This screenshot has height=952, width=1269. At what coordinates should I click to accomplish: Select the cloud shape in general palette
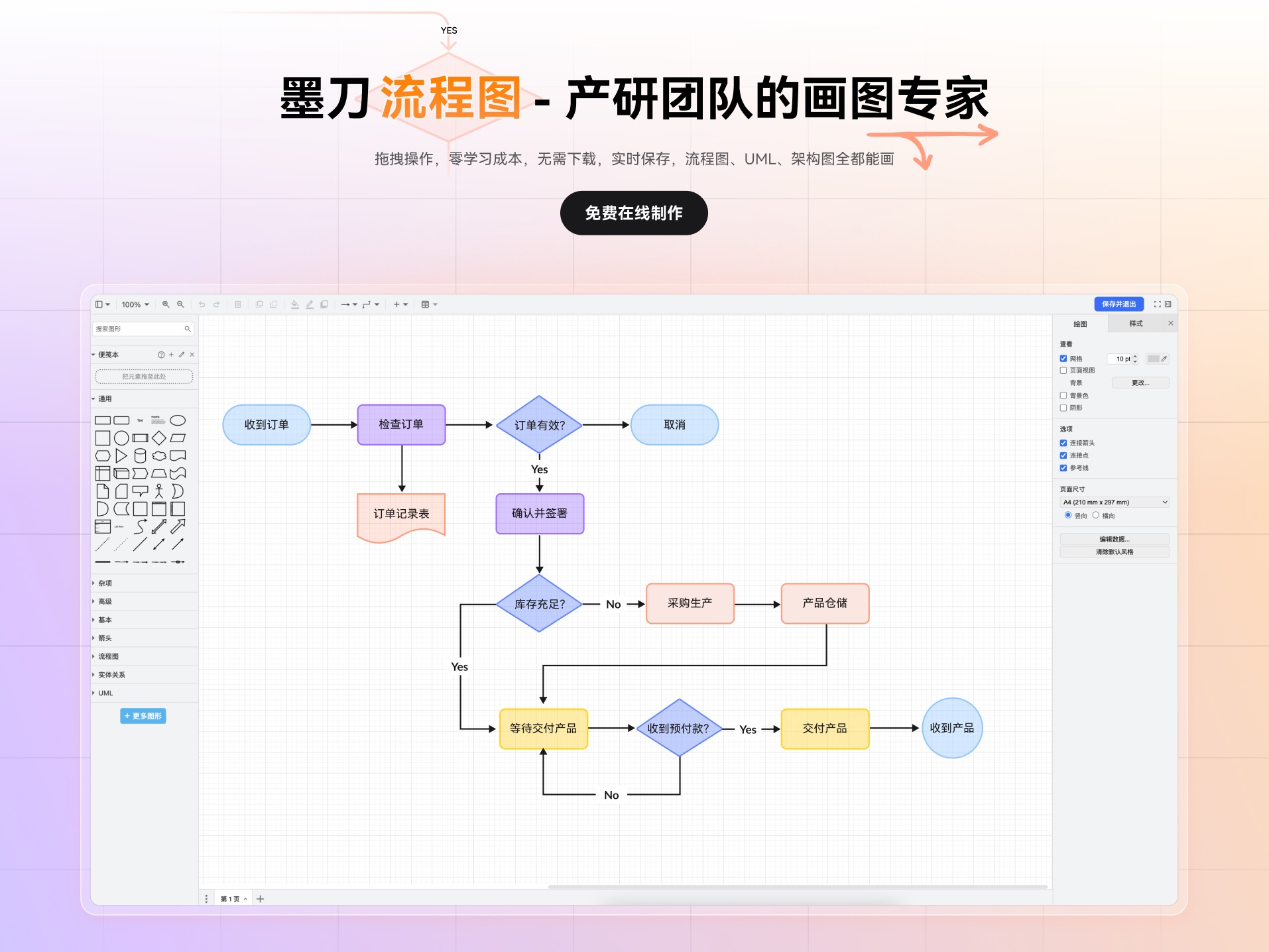click(159, 455)
